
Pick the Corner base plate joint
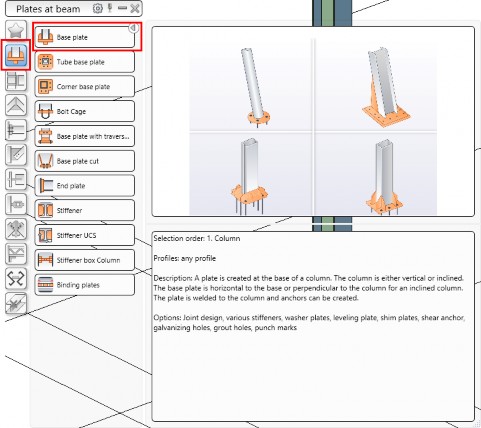point(85,87)
